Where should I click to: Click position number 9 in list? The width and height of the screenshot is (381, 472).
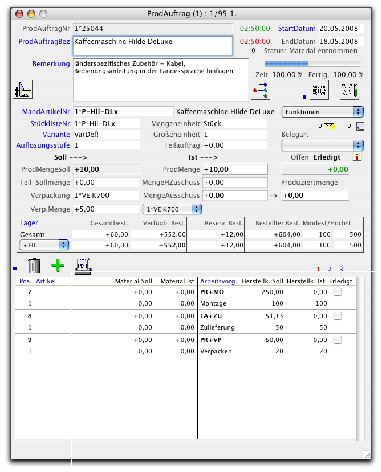(30, 340)
